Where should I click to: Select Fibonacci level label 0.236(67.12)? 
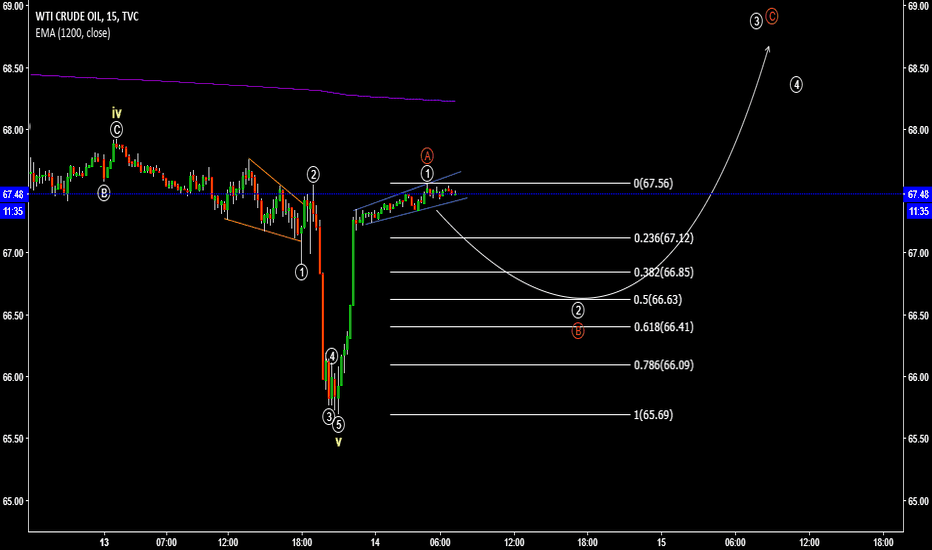point(663,238)
